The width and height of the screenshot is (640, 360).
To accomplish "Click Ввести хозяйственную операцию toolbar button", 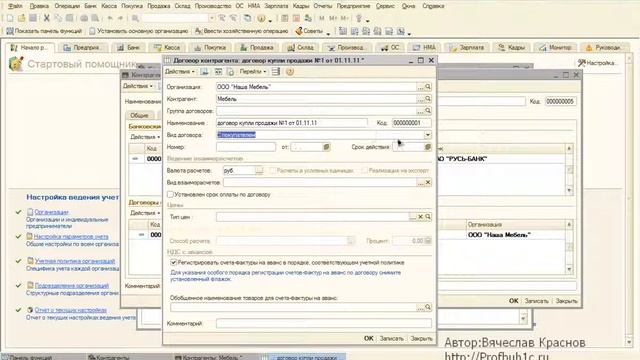I will pyautogui.click(x=241, y=31).
